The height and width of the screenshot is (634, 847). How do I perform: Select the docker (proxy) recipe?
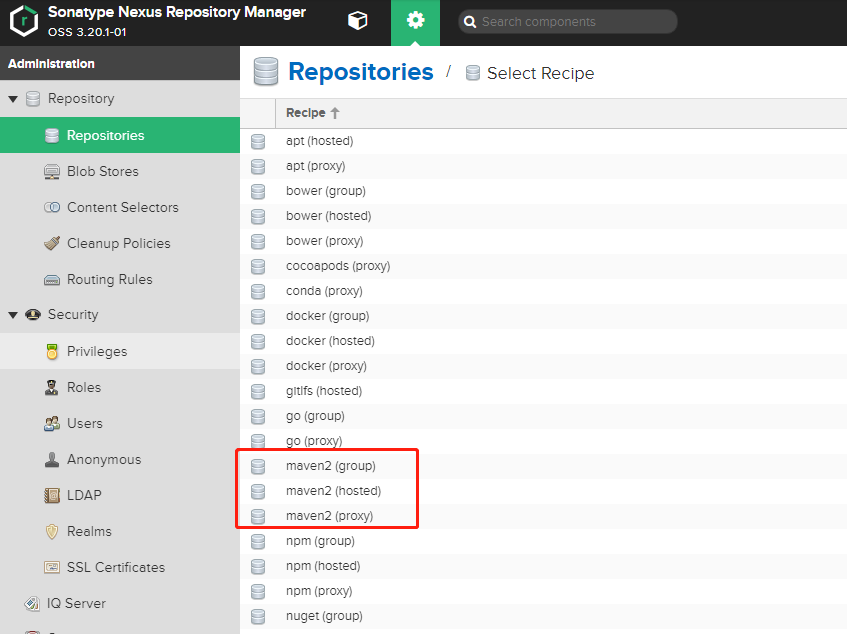point(543,366)
